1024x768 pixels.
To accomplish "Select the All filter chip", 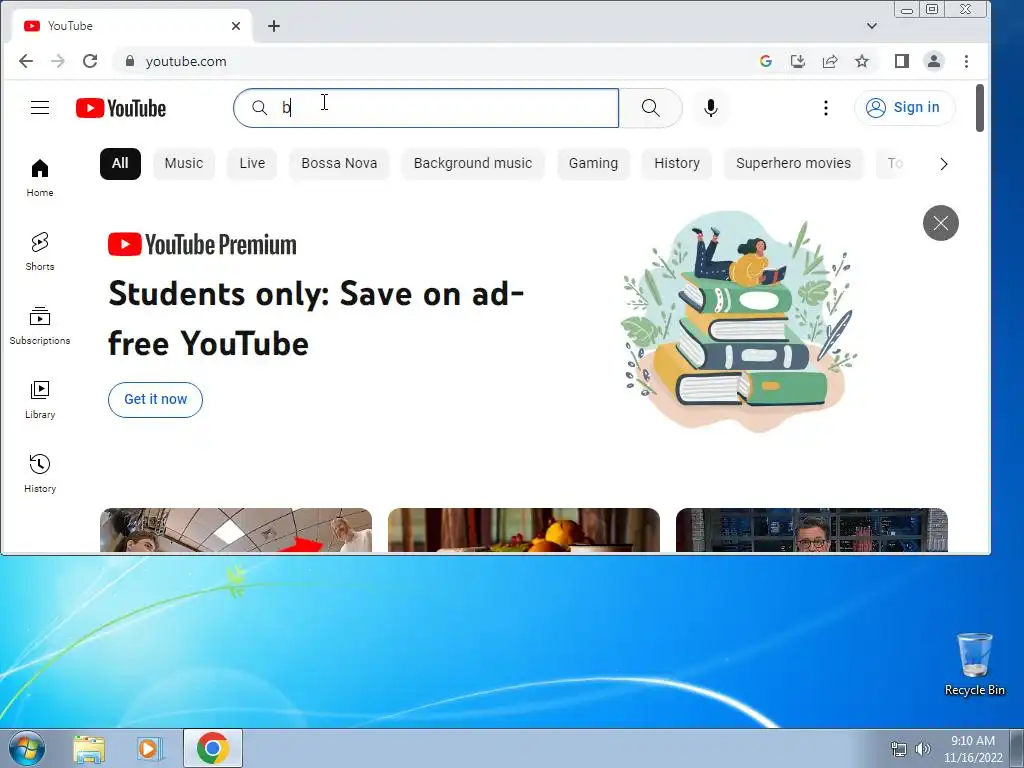I will [x=120, y=164].
